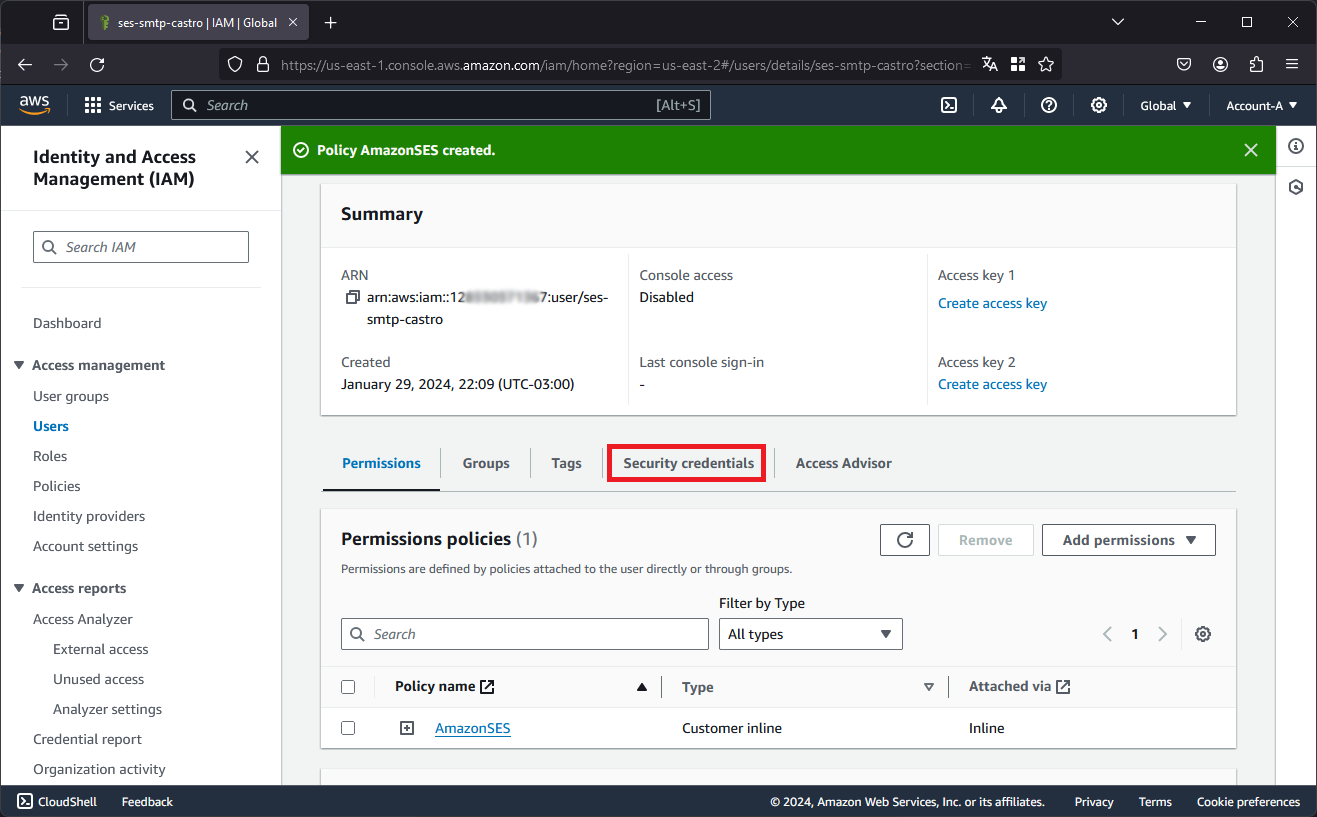Viewport: 1317px width, 817px height.
Task: Open the notifications bell
Action: coord(999,105)
